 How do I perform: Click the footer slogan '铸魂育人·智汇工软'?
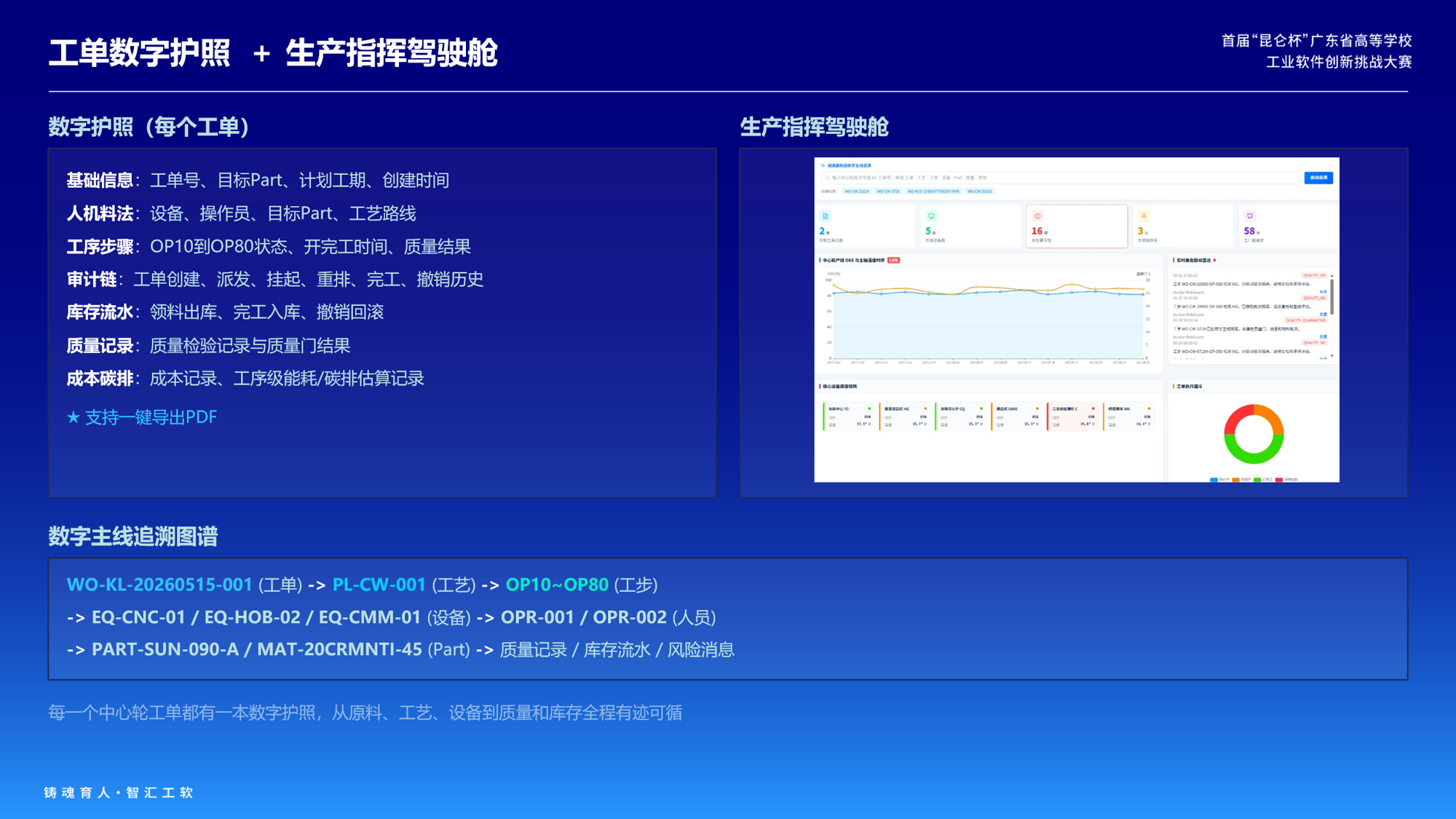pyautogui.click(x=119, y=792)
